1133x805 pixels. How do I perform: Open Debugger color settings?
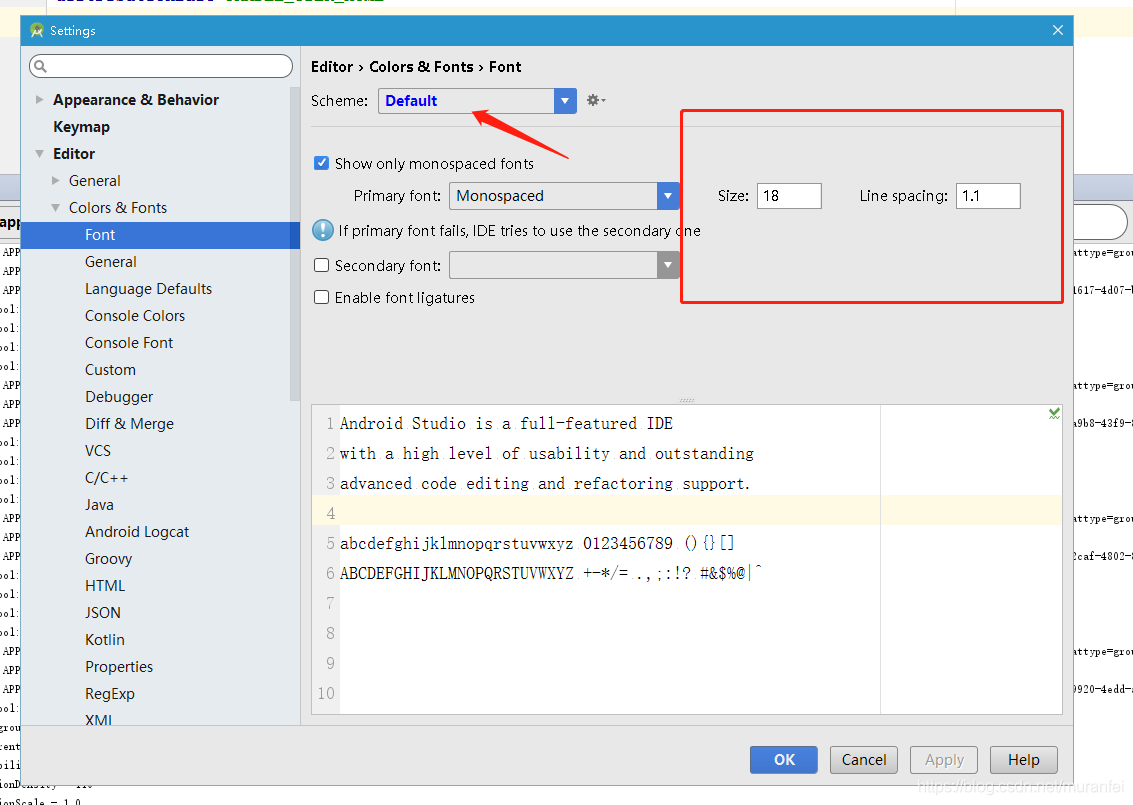click(119, 397)
